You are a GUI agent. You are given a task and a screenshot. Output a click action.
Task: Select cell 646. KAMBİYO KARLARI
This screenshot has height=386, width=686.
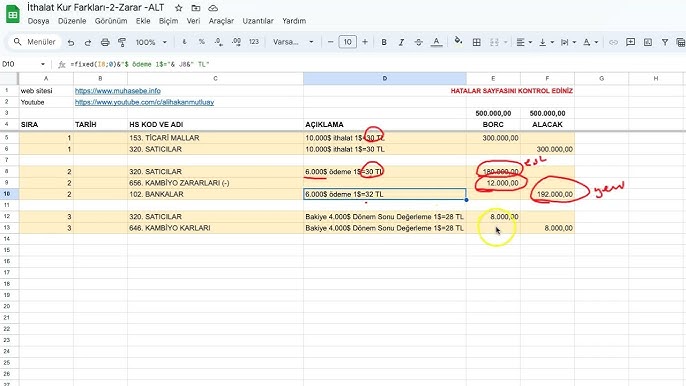(x=215, y=228)
